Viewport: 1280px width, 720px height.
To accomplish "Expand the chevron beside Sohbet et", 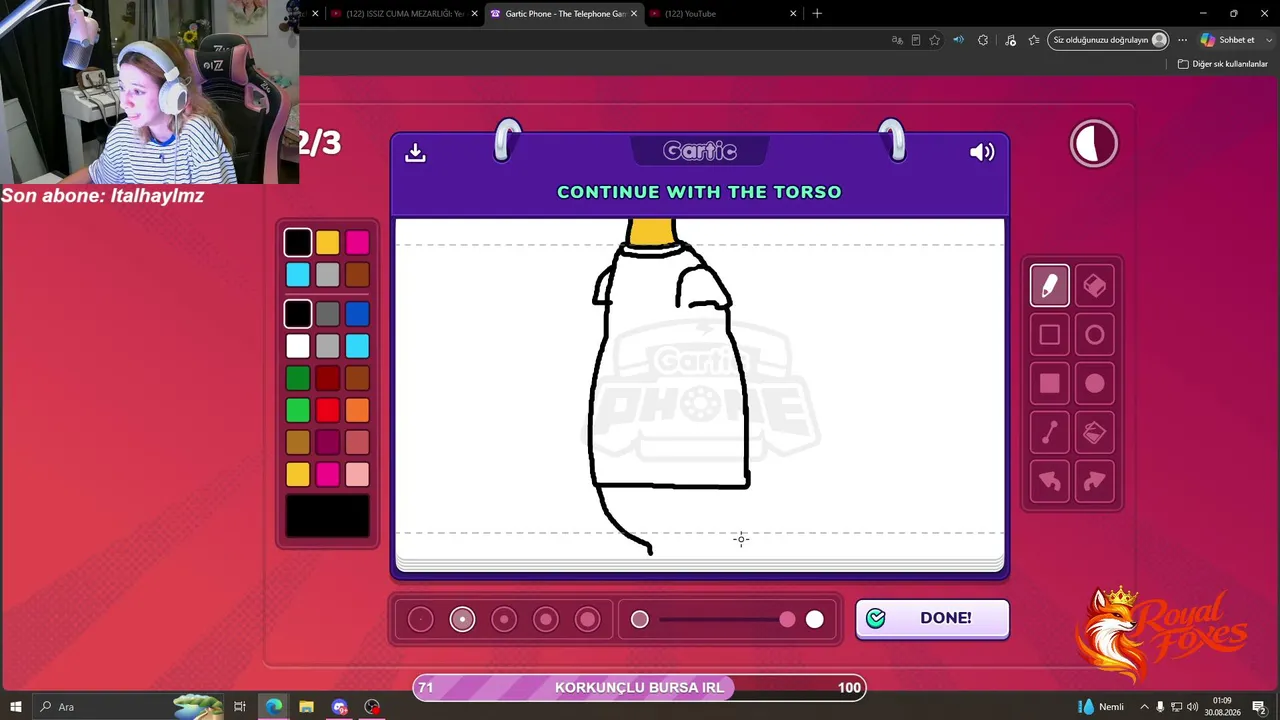I will pyautogui.click(x=1267, y=40).
